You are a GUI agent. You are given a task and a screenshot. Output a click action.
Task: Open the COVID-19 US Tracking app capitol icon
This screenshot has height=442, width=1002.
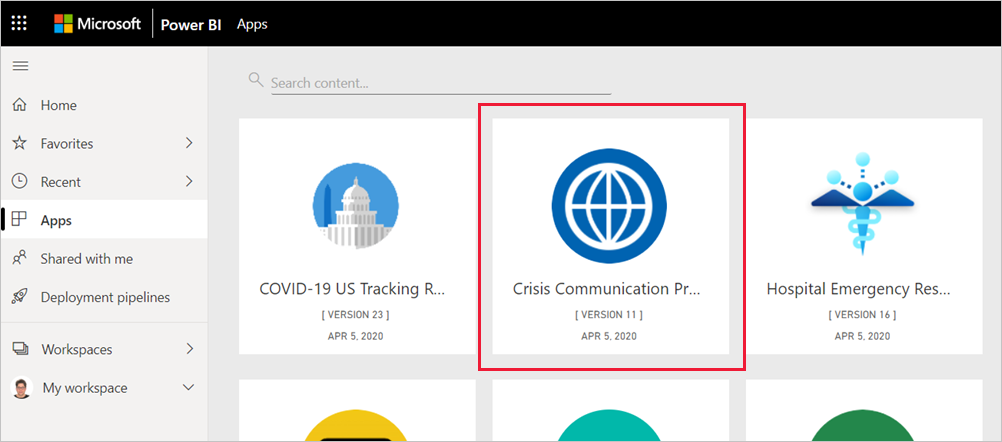pyautogui.click(x=356, y=208)
